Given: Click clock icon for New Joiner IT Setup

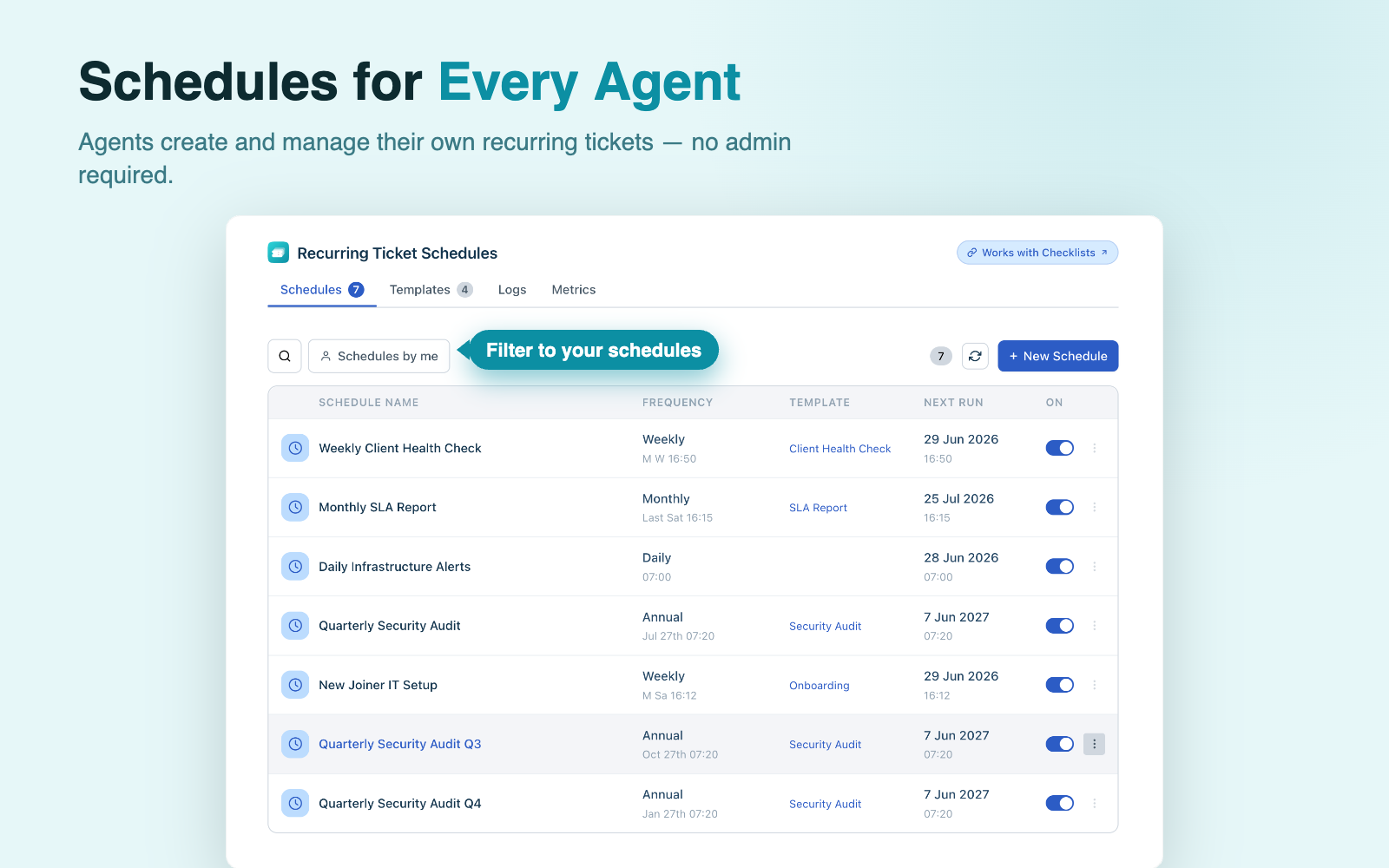Looking at the screenshot, I should [x=295, y=685].
